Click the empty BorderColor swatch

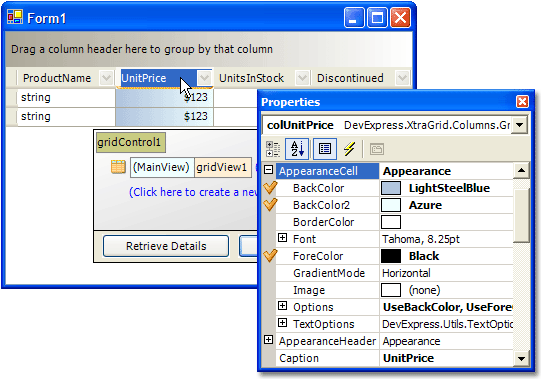[x=391, y=222]
